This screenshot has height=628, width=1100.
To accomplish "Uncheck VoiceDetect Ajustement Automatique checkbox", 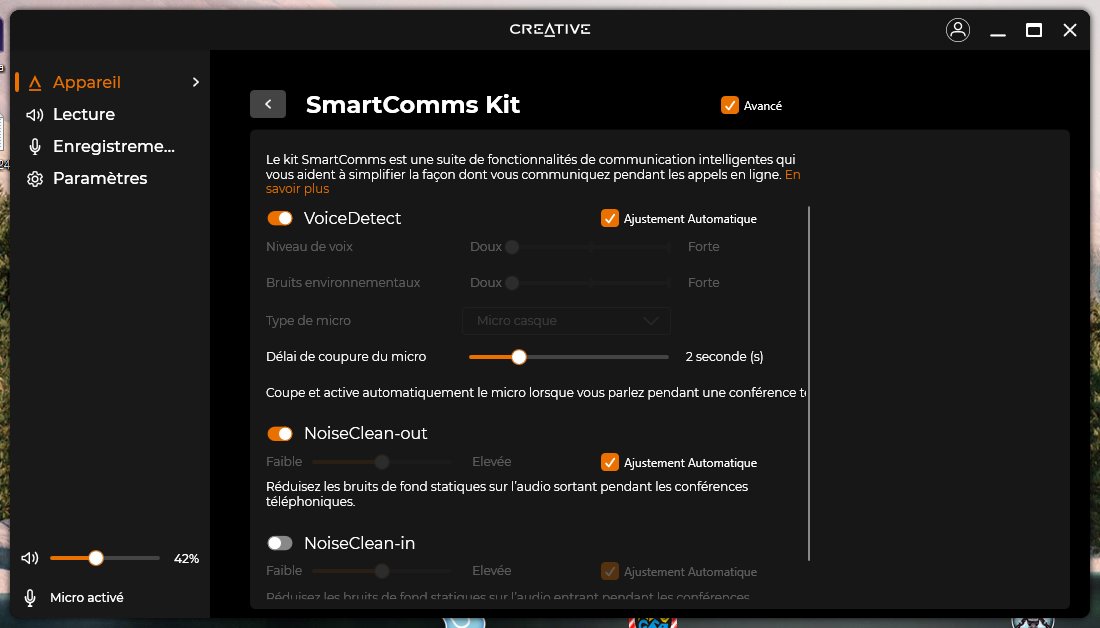I will (610, 218).
